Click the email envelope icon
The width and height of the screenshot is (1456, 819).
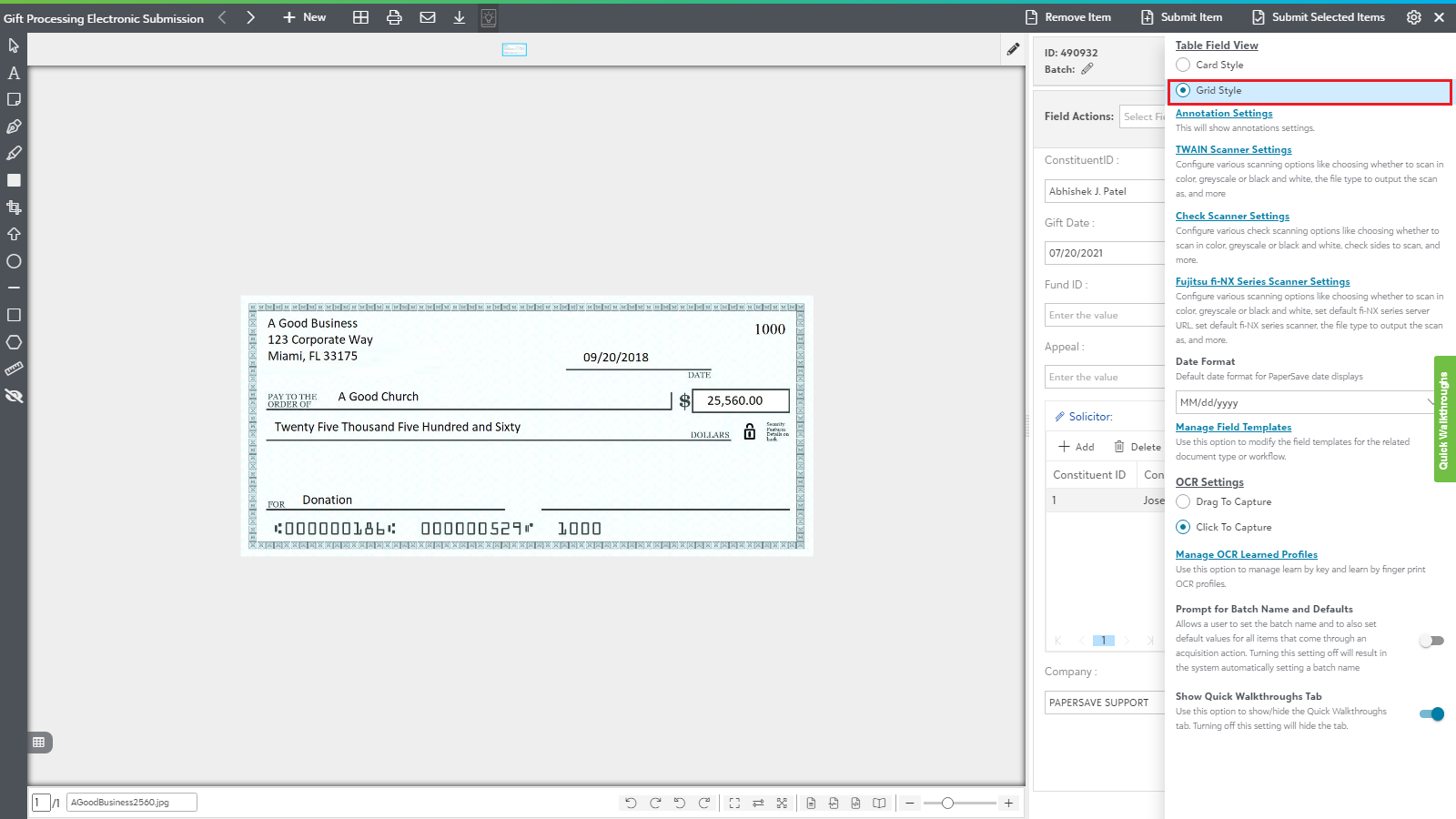click(x=427, y=17)
